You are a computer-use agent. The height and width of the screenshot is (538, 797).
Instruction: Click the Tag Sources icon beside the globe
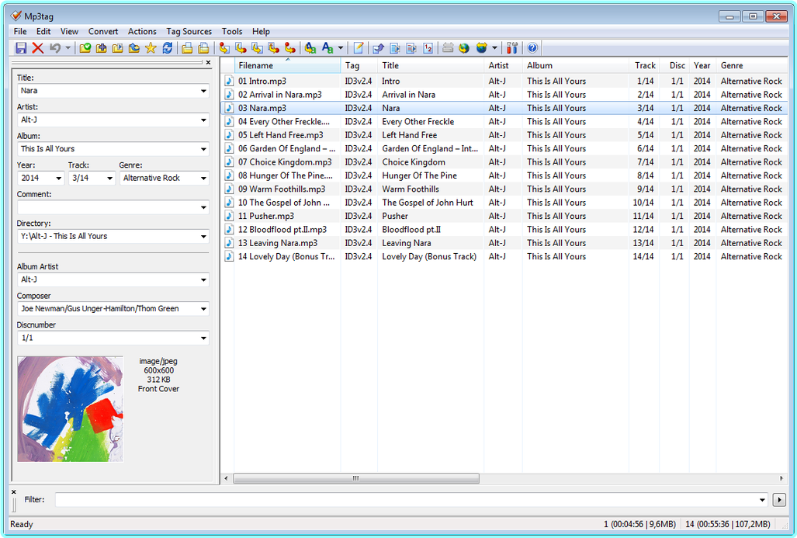(481, 48)
